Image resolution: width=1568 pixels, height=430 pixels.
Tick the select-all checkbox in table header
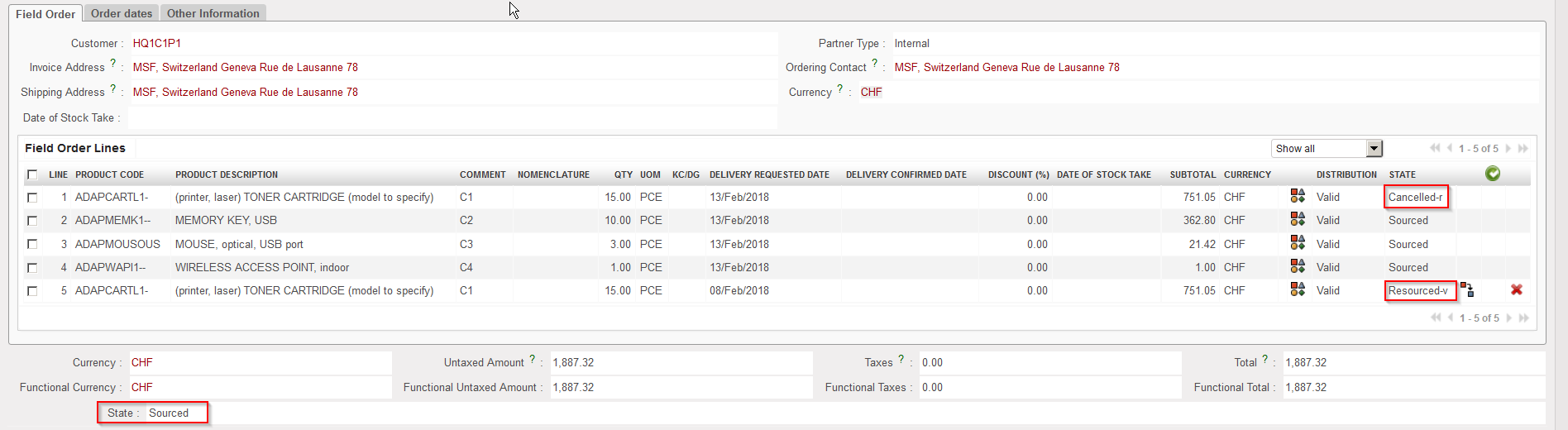(32, 174)
